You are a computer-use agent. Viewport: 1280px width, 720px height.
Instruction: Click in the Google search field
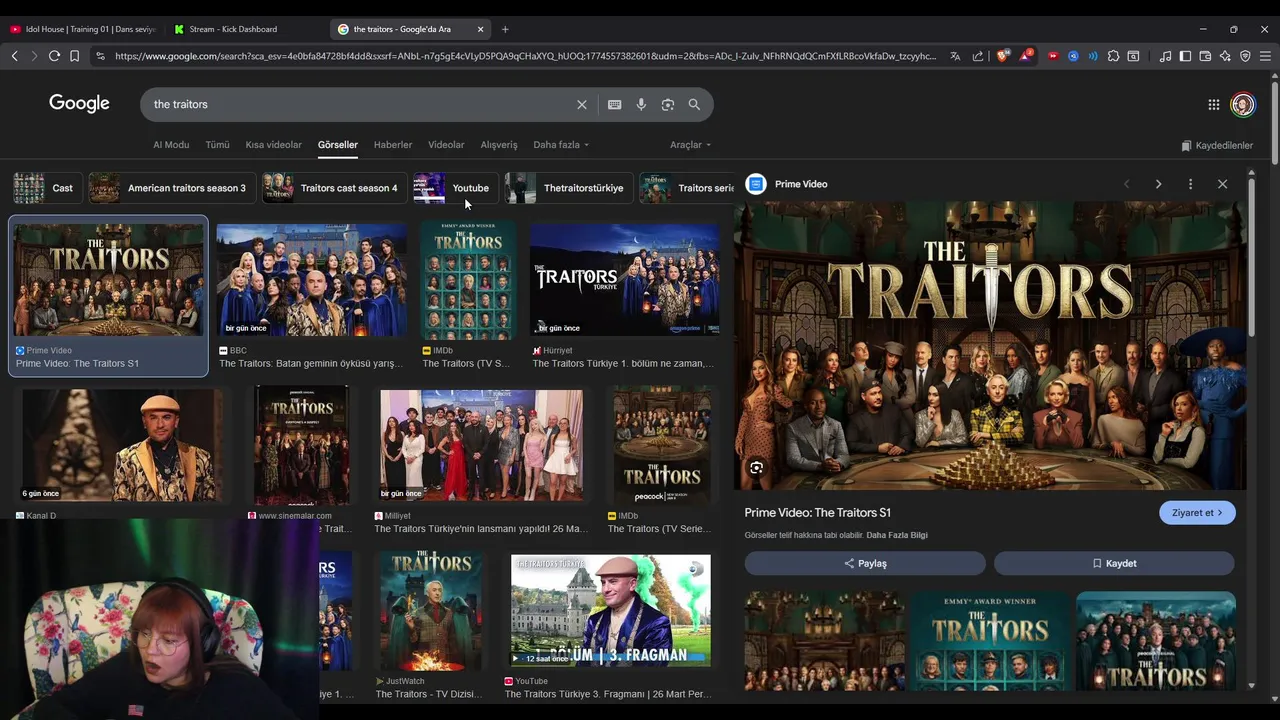[360, 104]
